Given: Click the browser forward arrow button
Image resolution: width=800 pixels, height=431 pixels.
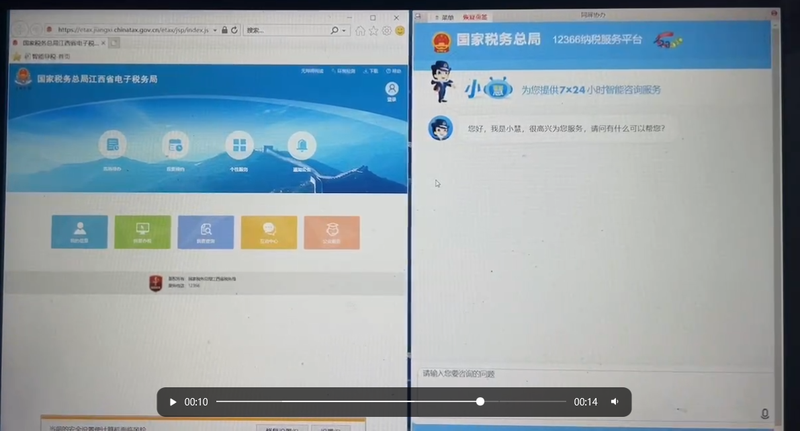Looking at the screenshot, I should [x=36, y=30].
